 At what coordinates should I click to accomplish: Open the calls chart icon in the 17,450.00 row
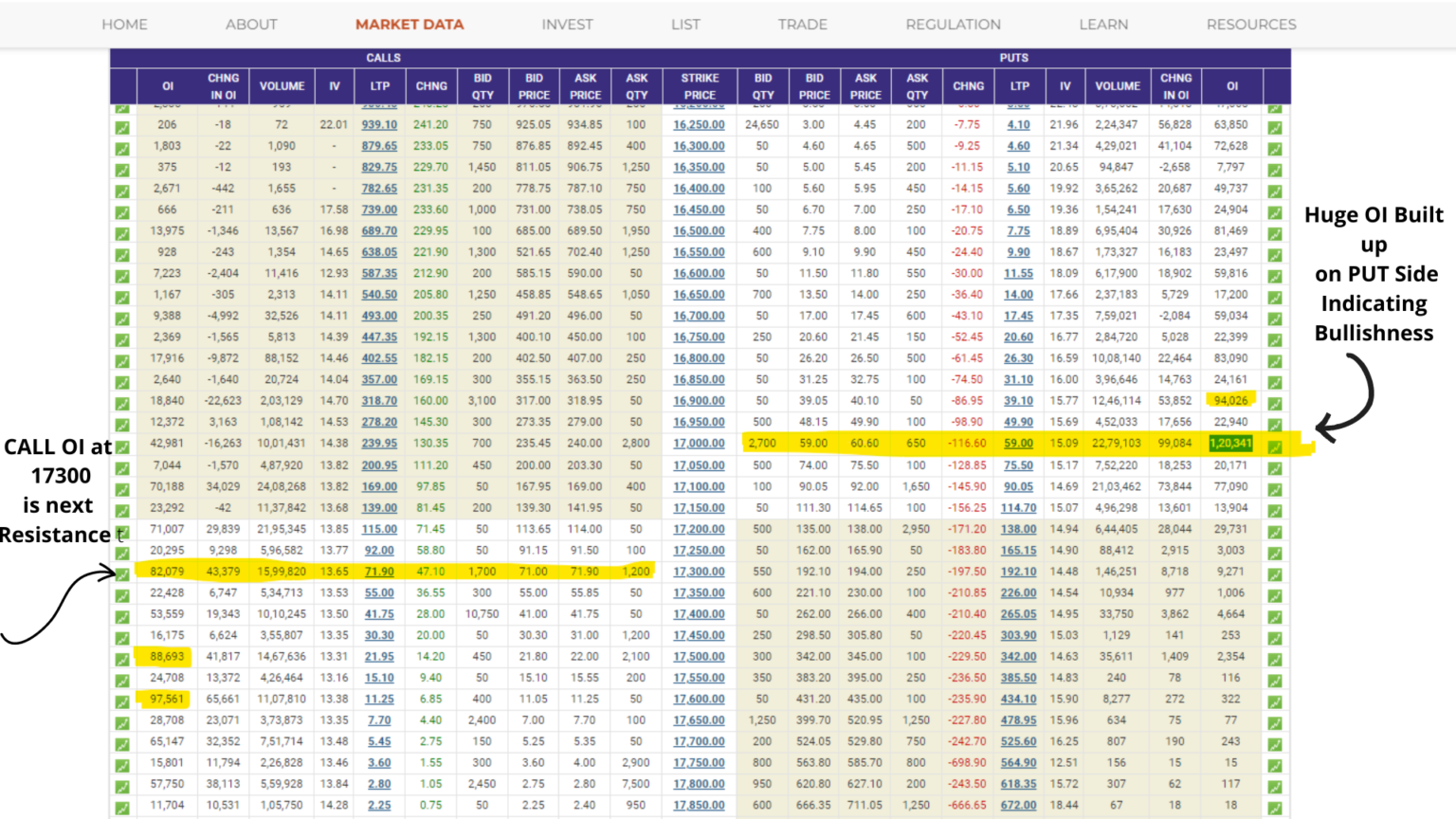122,639
